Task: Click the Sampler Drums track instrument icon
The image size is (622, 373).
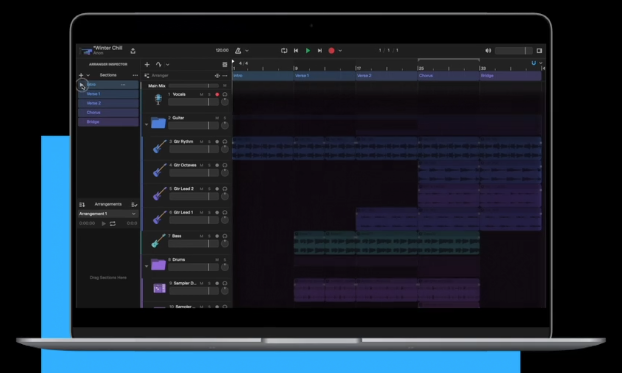Action: tap(159, 288)
